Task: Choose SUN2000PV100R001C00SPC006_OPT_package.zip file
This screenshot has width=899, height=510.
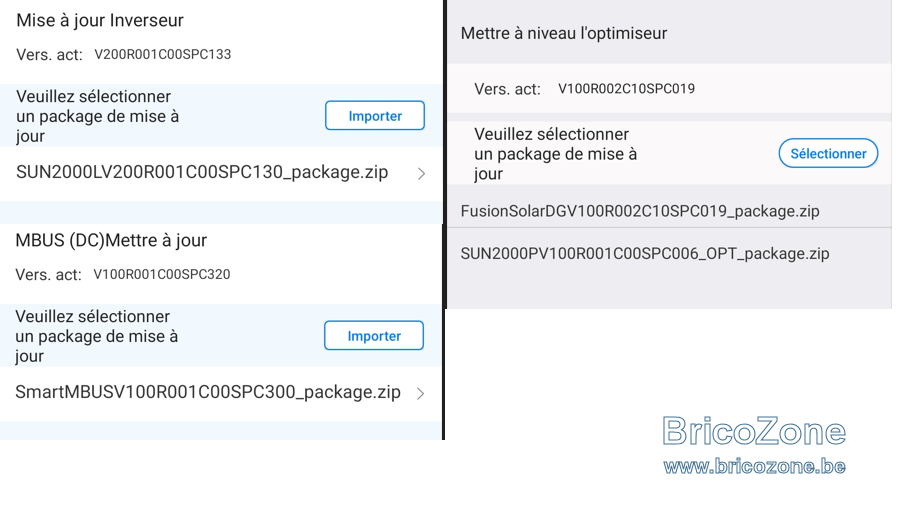Action: (x=669, y=254)
